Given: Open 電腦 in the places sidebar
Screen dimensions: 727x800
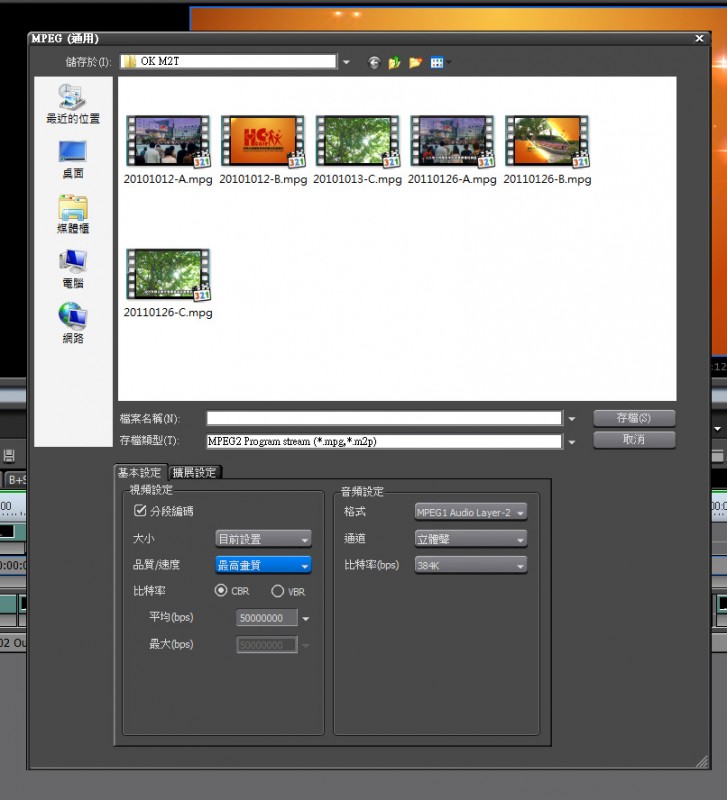Looking at the screenshot, I should [x=73, y=269].
